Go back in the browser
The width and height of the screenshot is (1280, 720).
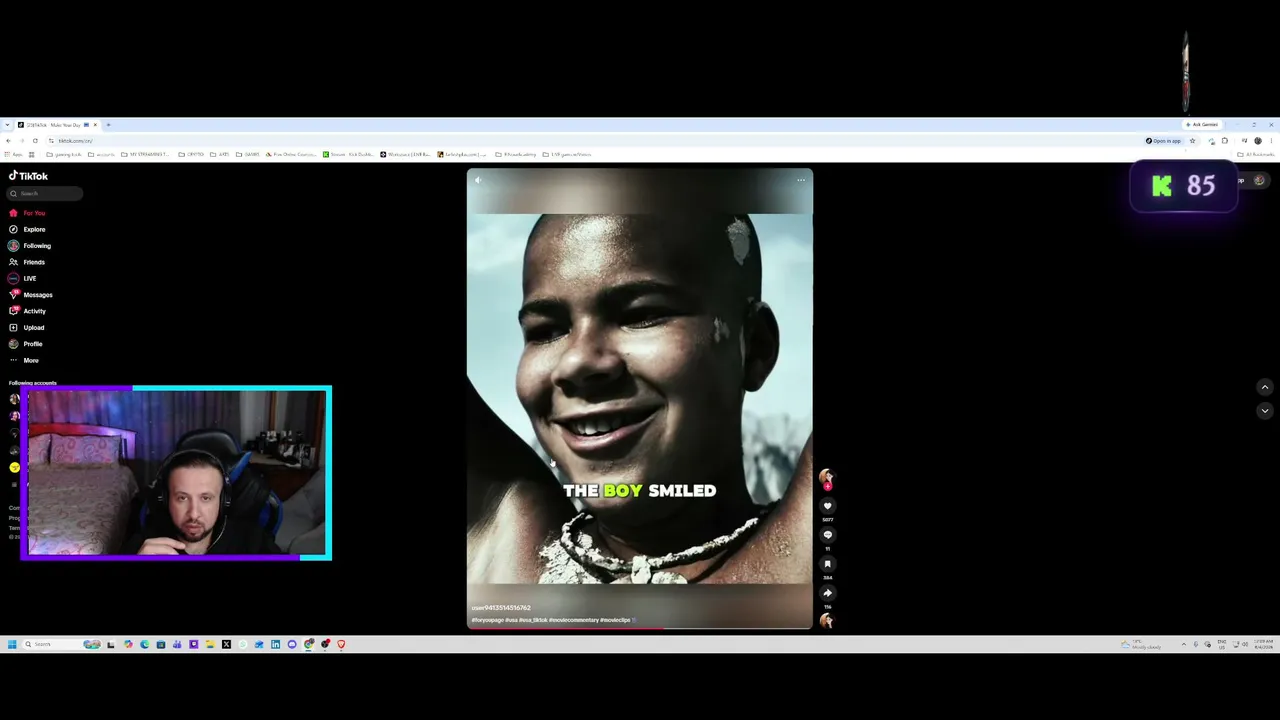pos(8,141)
